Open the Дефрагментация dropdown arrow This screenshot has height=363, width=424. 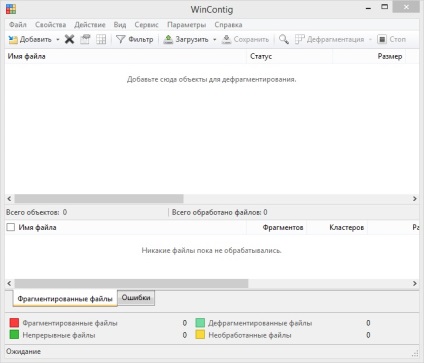[x=370, y=40]
